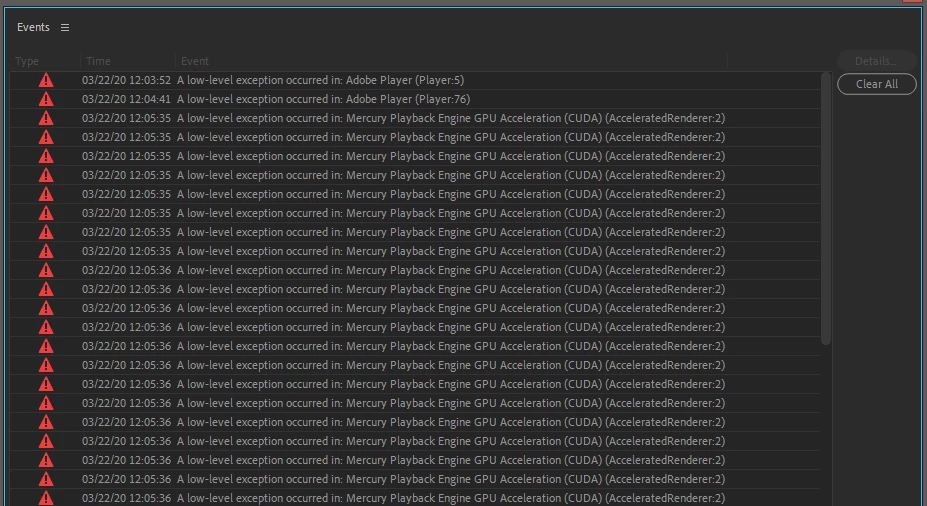927x506 pixels.
Task: Select the Adobe Player (Player:76) exception text
Action: pyautogui.click(x=323, y=99)
